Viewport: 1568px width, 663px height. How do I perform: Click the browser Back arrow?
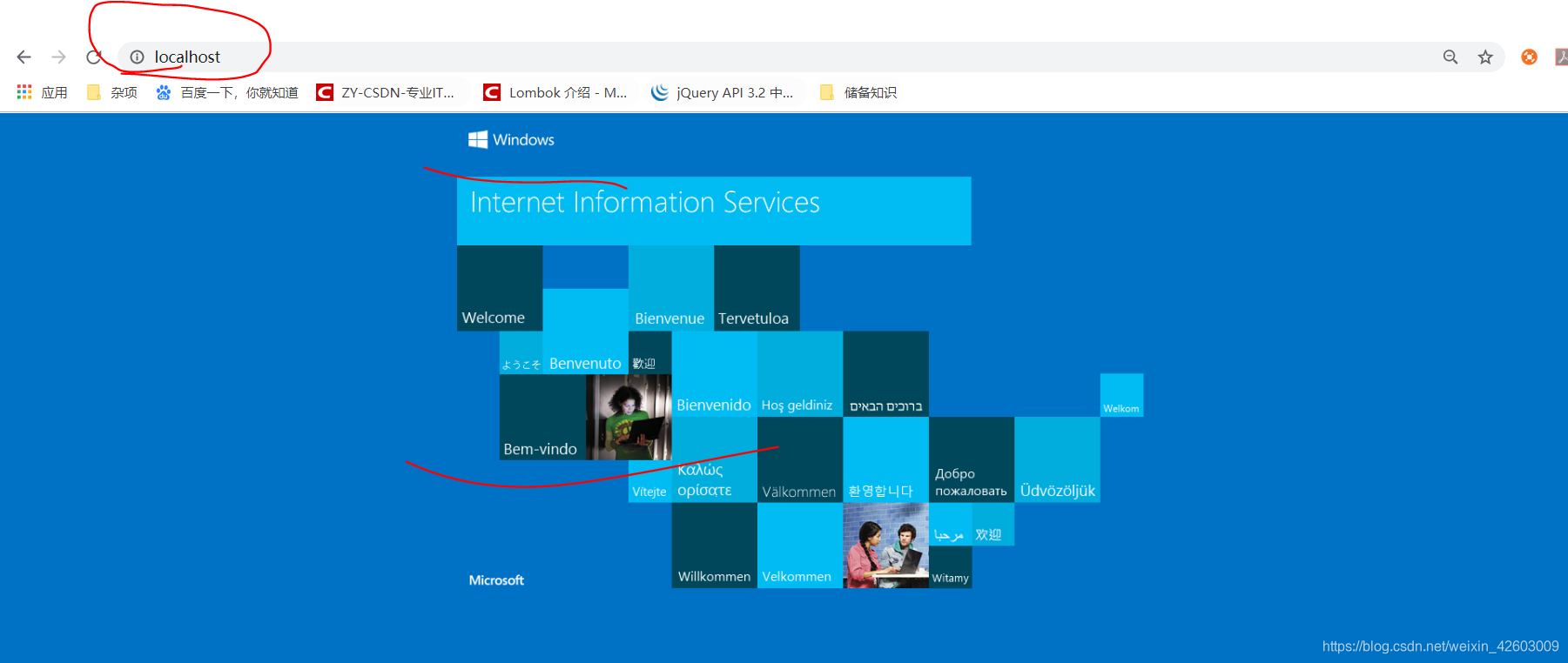(x=24, y=57)
